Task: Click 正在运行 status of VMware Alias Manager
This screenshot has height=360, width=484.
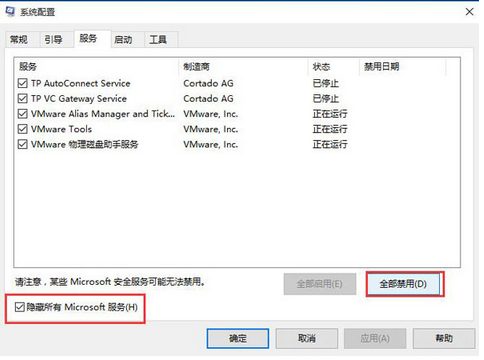Action: tap(330, 114)
